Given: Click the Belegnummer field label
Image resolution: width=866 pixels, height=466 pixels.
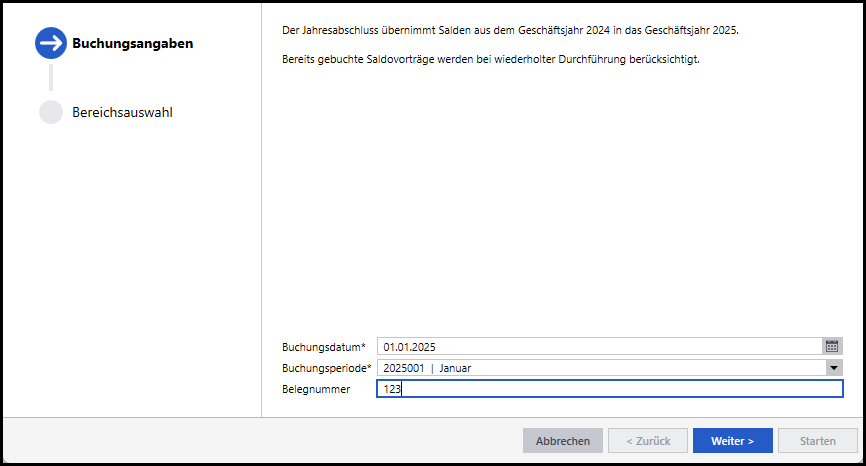Looking at the screenshot, I should pyautogui.click(x=316, y=389).
